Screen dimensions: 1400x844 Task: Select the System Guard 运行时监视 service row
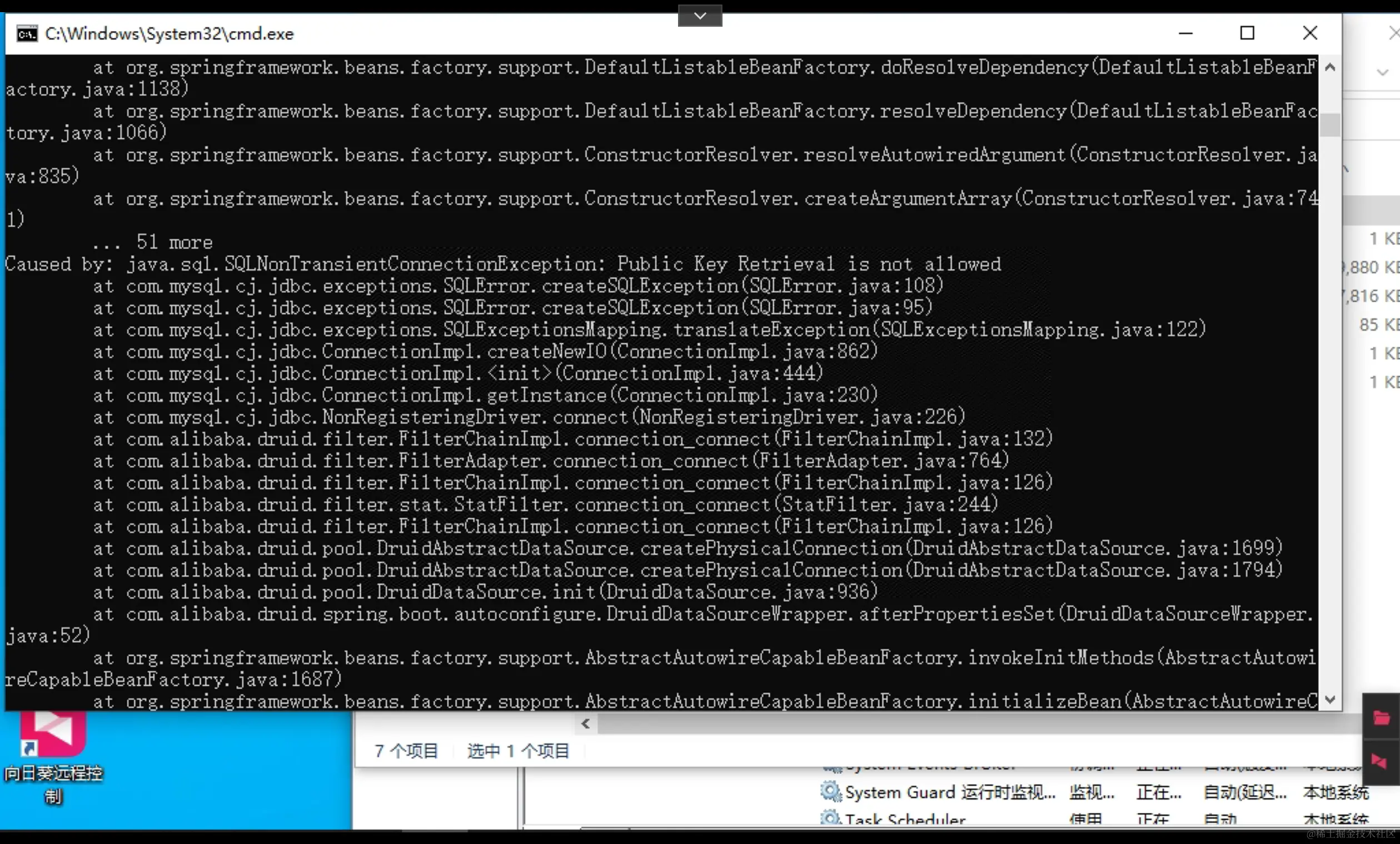point(949,792)
